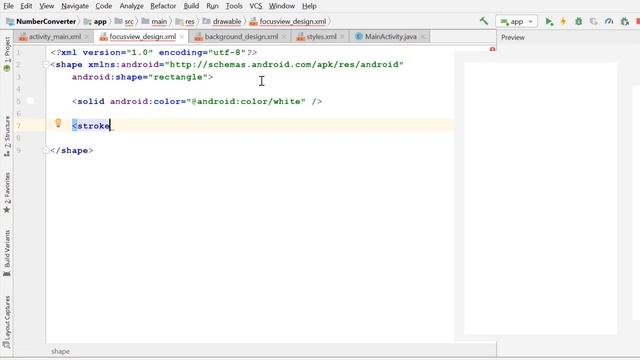Click the red error indicator icon
640x360 pixels.
[492, 49]
